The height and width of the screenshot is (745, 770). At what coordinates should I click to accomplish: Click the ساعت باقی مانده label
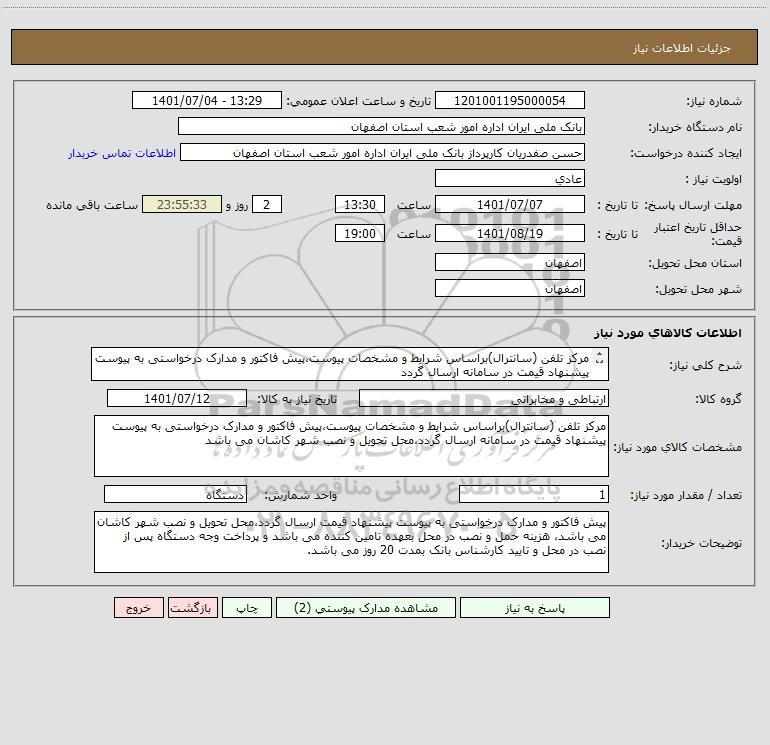pos(92,205)
